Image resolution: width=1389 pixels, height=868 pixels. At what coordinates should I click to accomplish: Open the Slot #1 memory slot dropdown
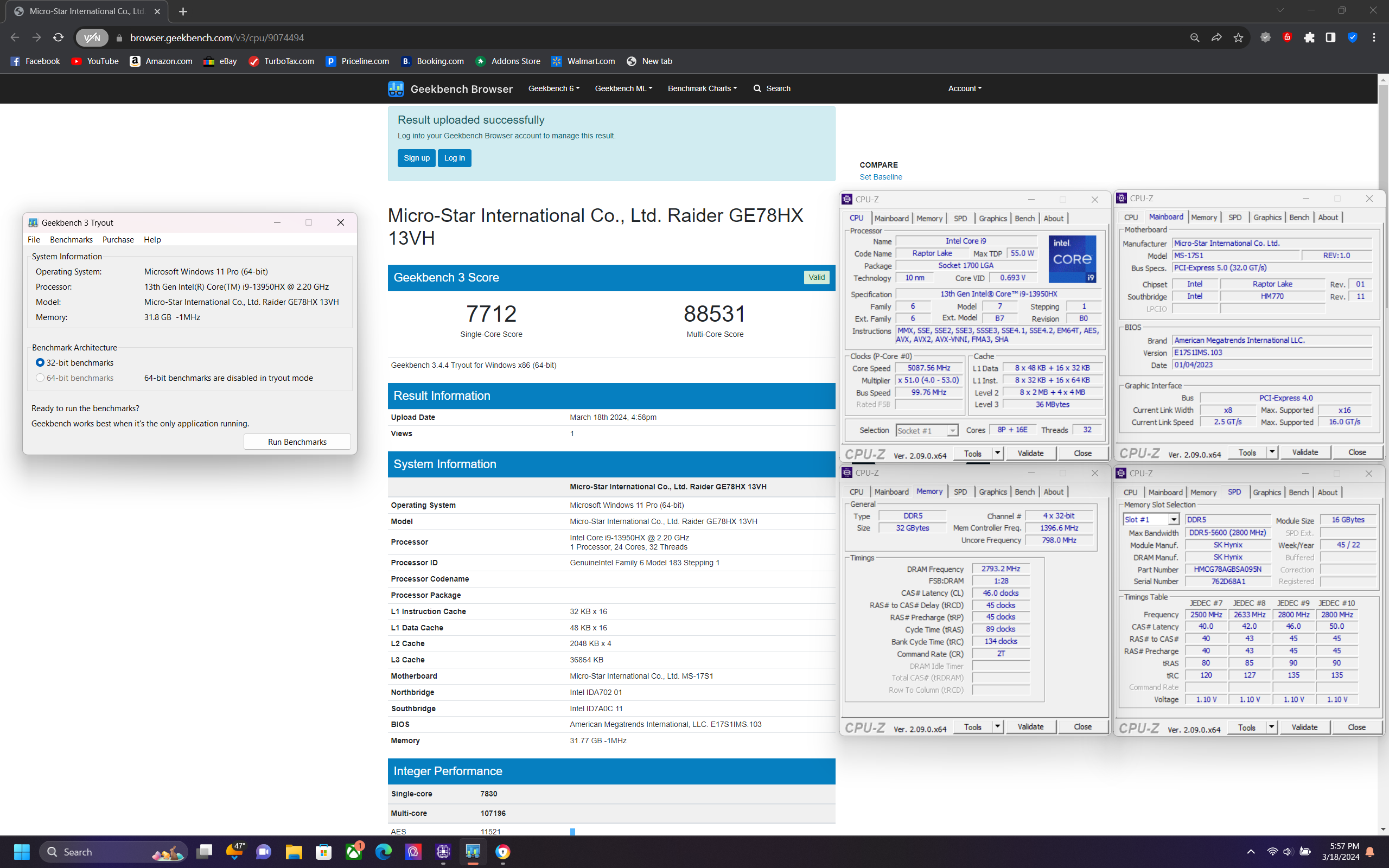point(1151,520)
